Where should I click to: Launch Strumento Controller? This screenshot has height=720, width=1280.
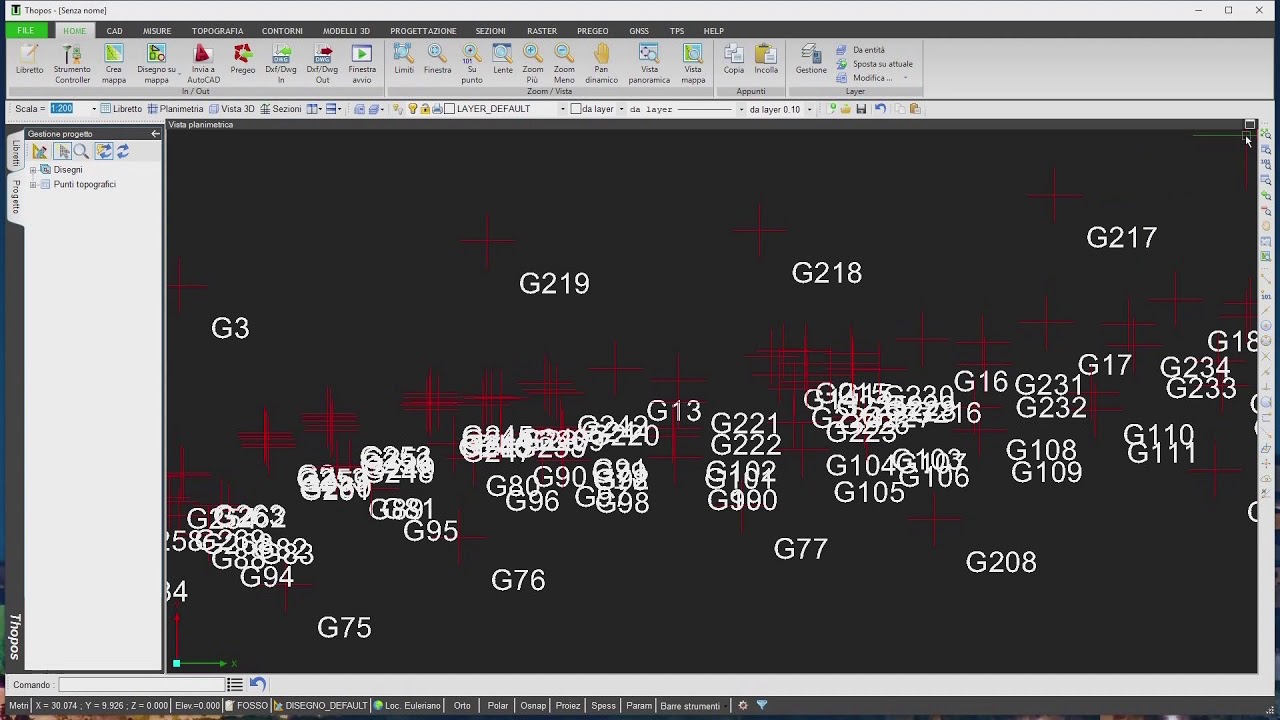(72, 62)
